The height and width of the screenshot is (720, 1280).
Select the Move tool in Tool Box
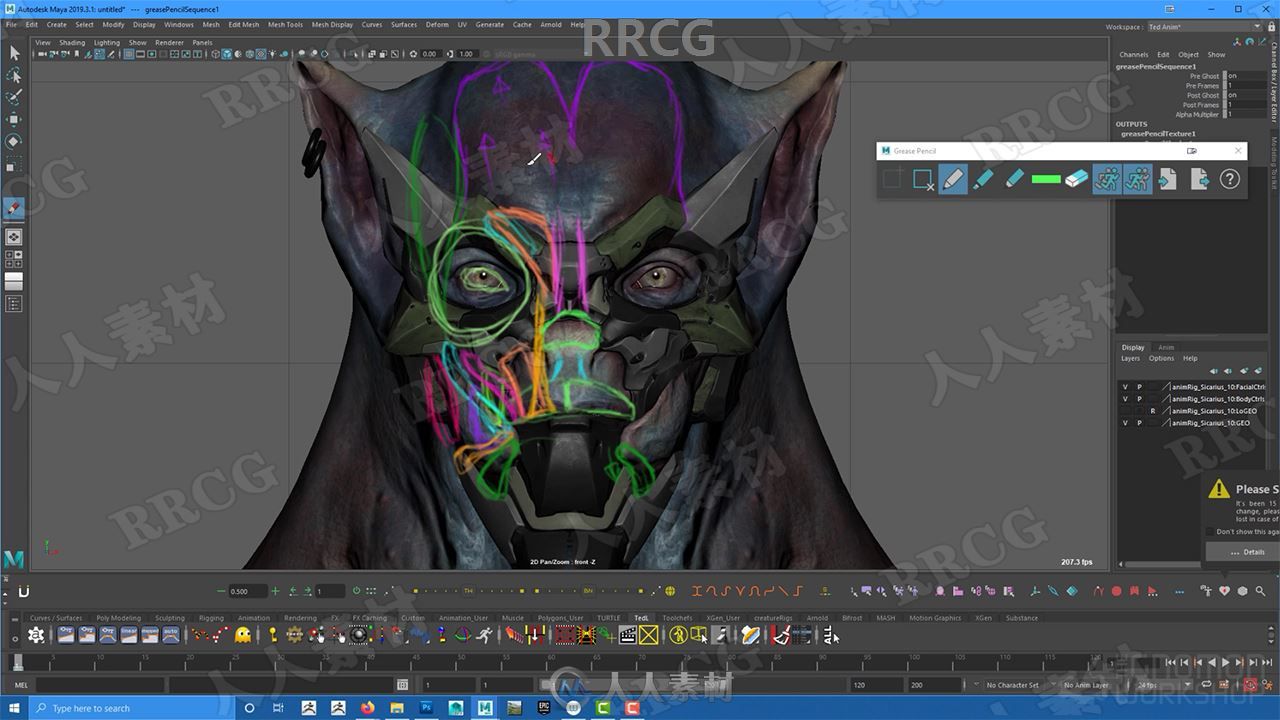click(x=14, y=119)
